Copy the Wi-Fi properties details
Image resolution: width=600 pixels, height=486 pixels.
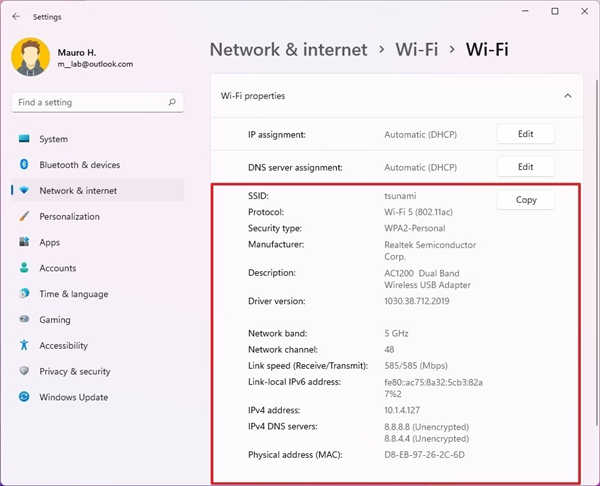526,200
